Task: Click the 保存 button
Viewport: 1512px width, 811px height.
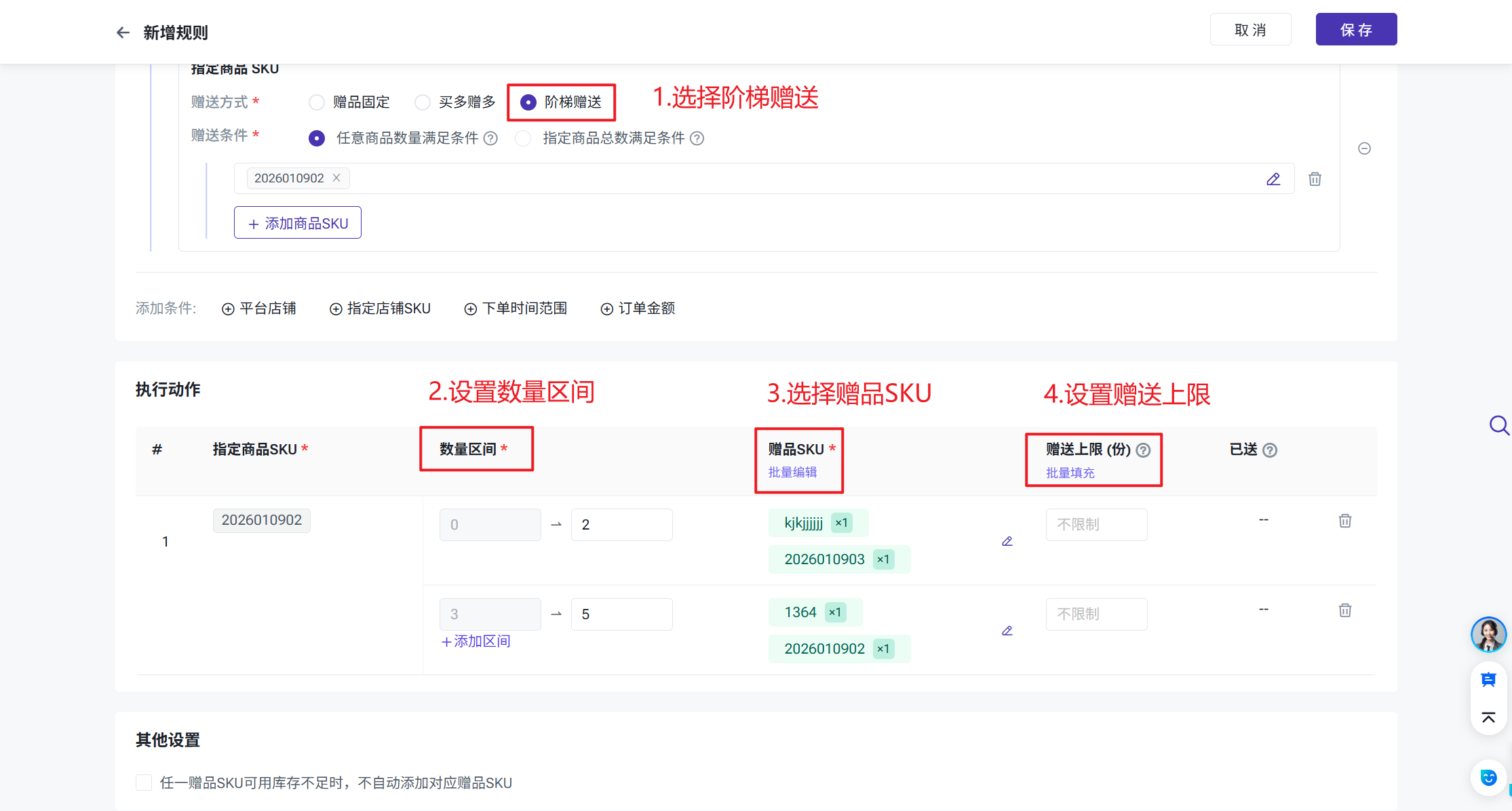Action: point(1356,30)
